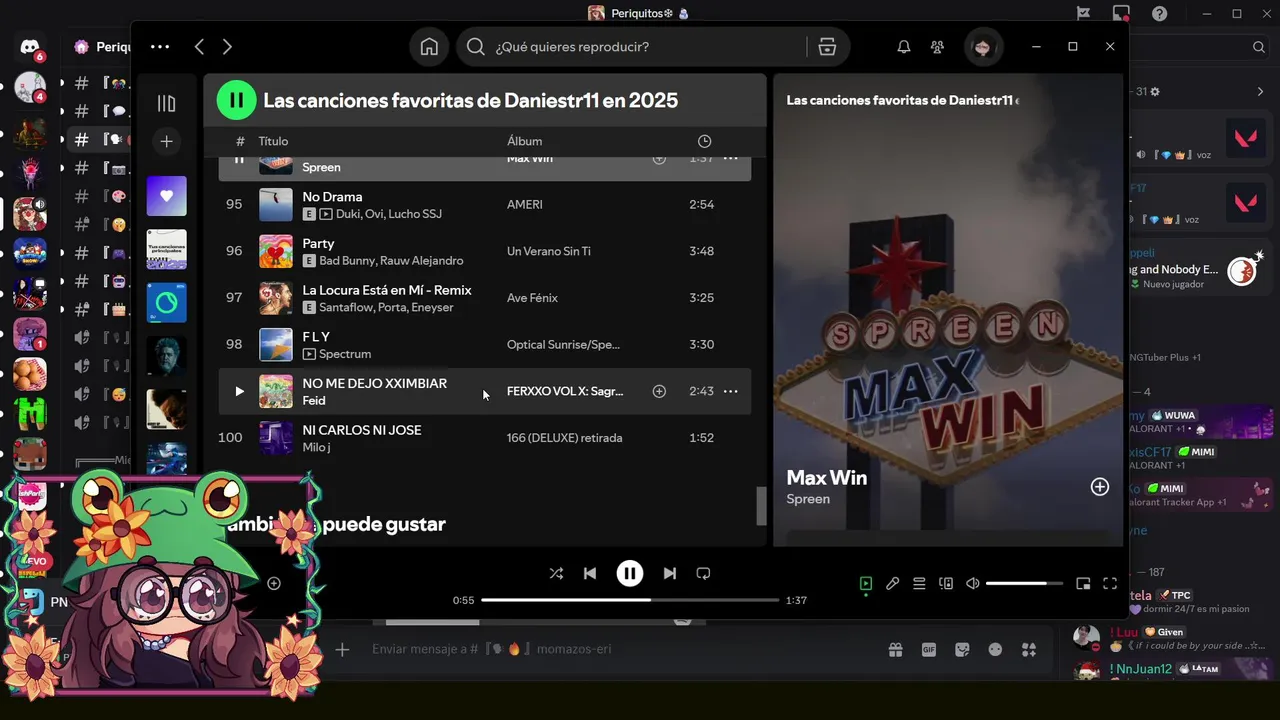The image size is (1280, 720).
Task: Toggle repeat mode
Action: pos(703,573)
